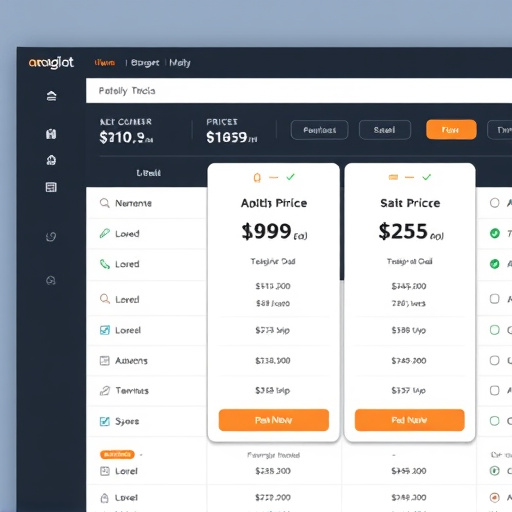Select the green-outlined circle in Sjoes row
The width and height of the screenshot is (512, 512).
495,421
